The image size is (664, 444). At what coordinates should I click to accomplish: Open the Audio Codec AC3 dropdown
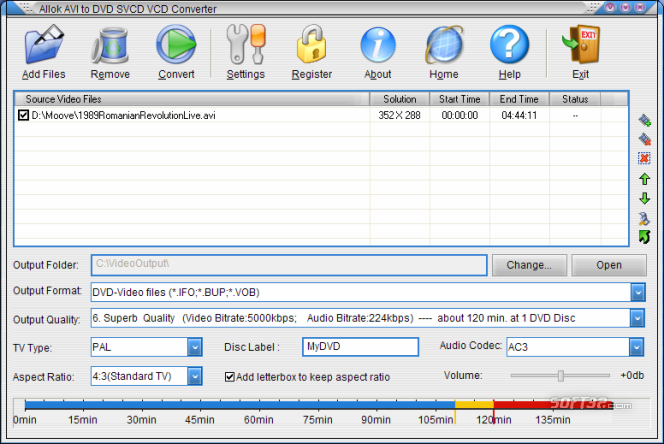click(636, 347)
